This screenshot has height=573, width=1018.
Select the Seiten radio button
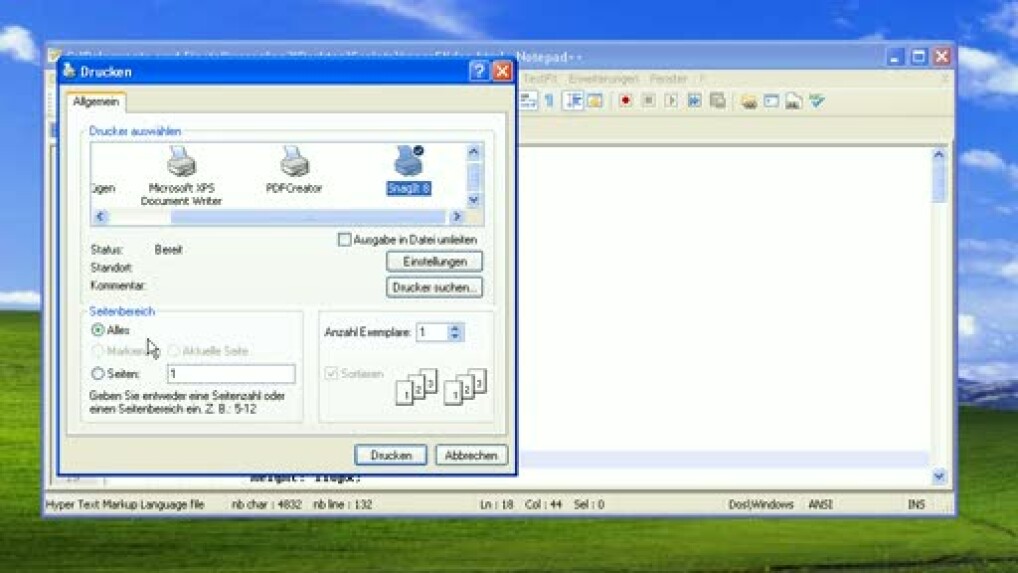tap(98, 374)
